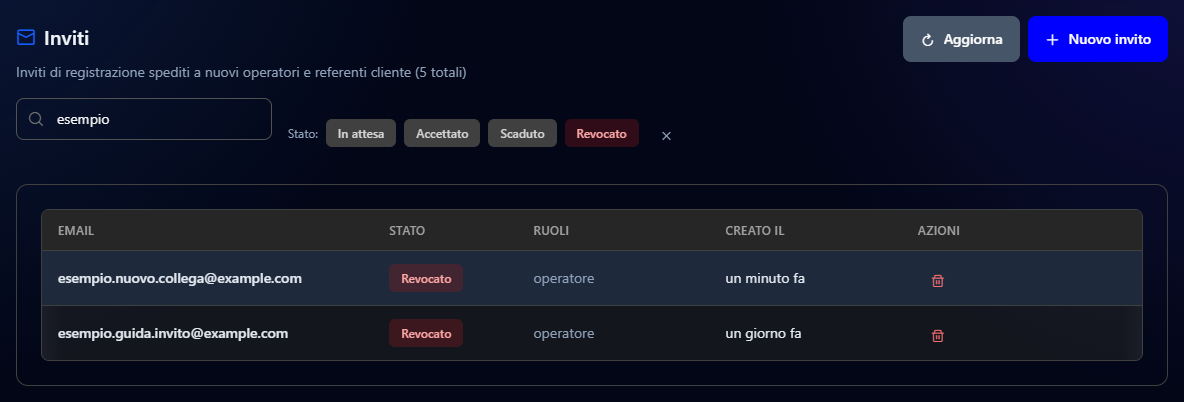This screenshot has width=1184, height=402.
Task: Toggle the In attesa status filter
Action: click(361, 133)
